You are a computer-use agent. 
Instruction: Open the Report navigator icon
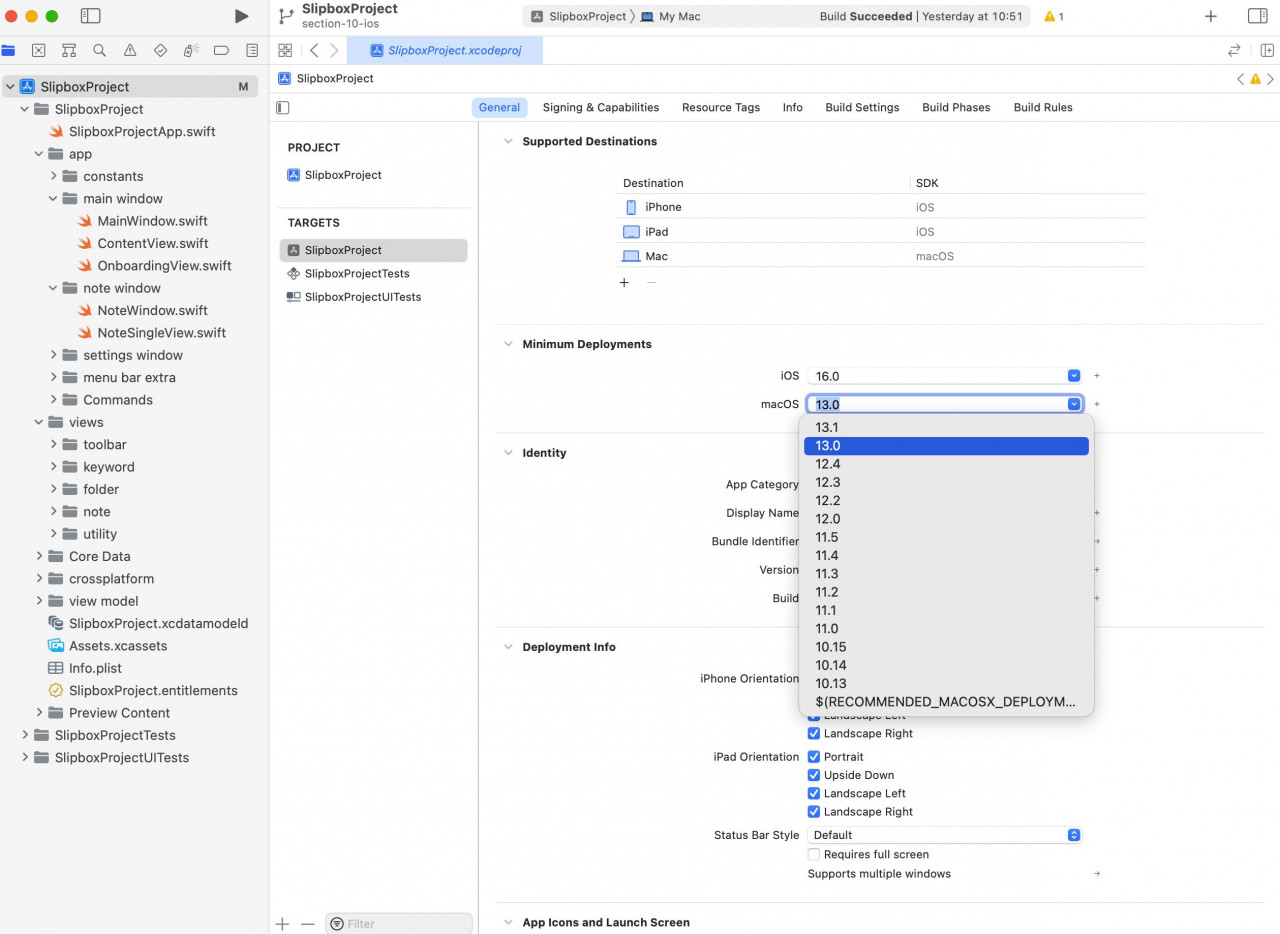(x=252, y=50)
